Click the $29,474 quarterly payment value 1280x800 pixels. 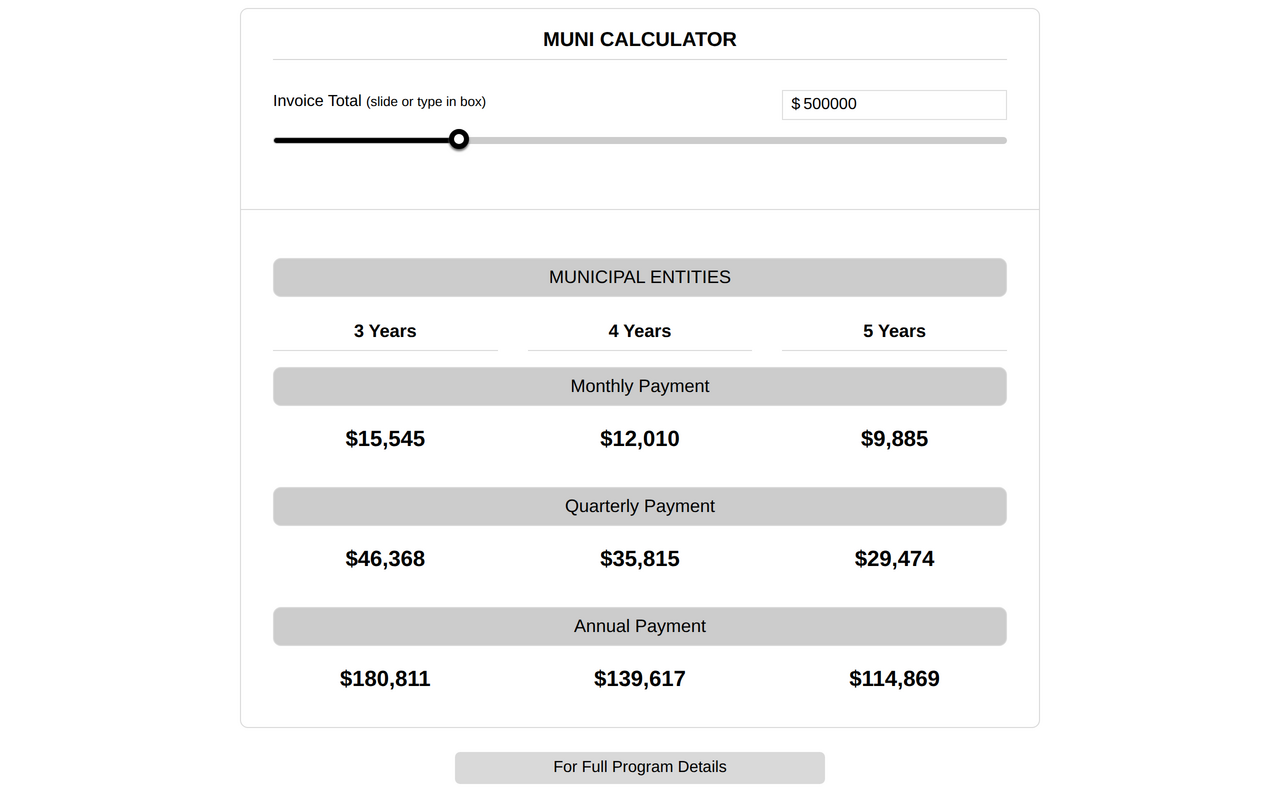894,558
